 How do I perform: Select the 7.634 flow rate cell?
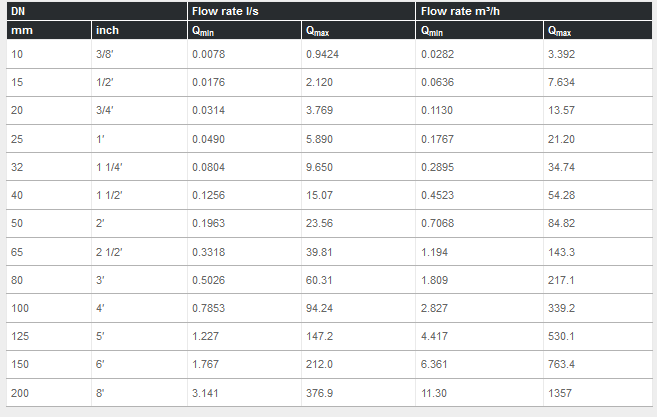coord(561,81)
